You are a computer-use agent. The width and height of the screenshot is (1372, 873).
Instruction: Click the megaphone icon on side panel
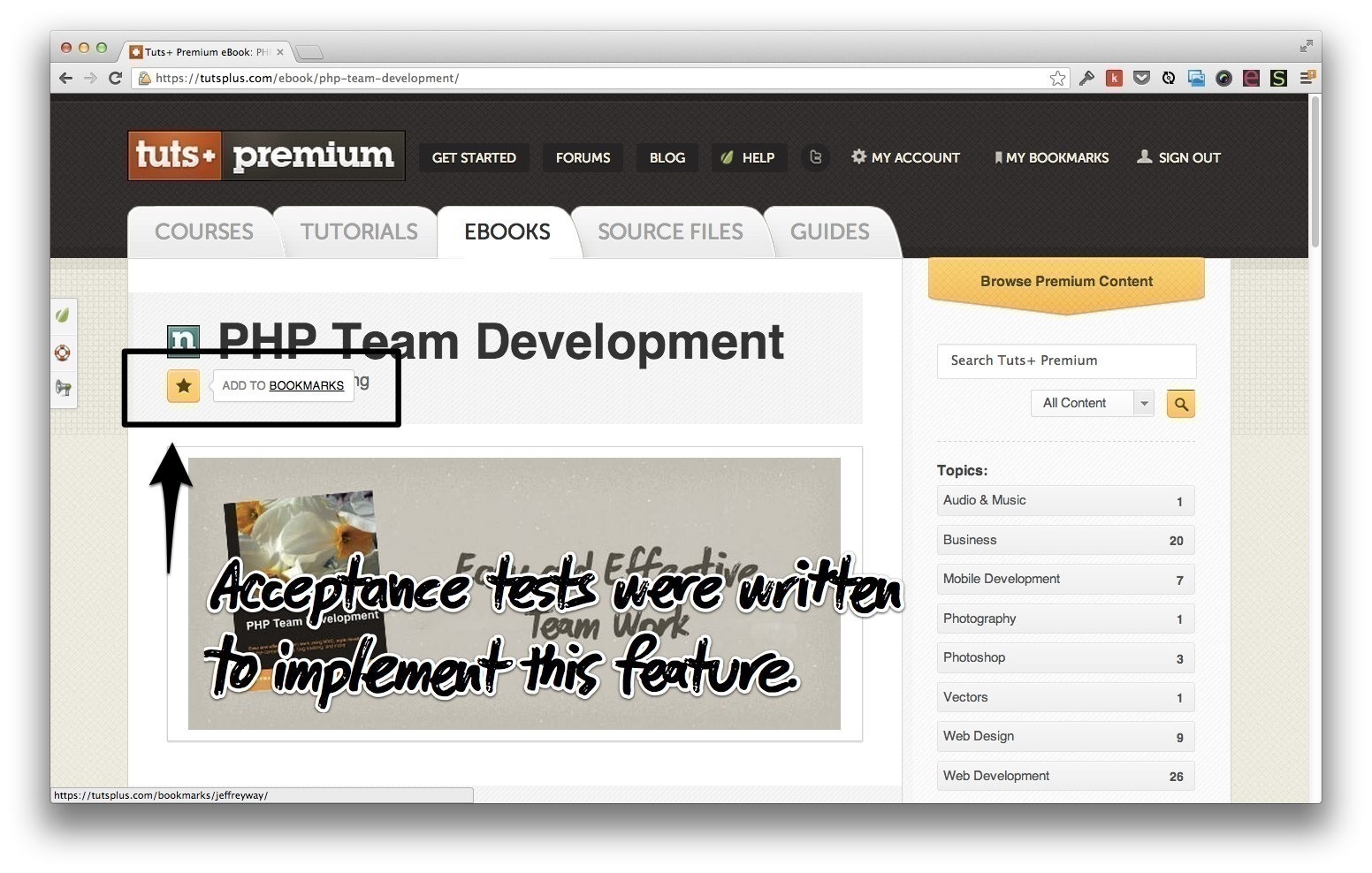coord(63,388)
